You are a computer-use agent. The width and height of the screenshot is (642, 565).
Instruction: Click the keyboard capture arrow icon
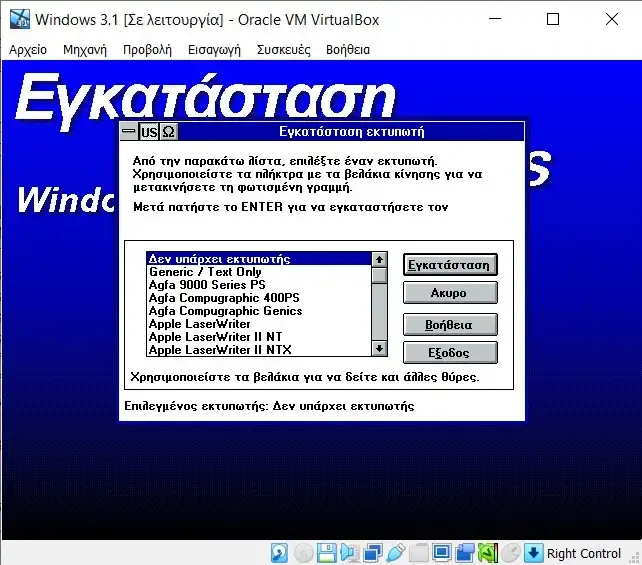[x=533, y=553]
